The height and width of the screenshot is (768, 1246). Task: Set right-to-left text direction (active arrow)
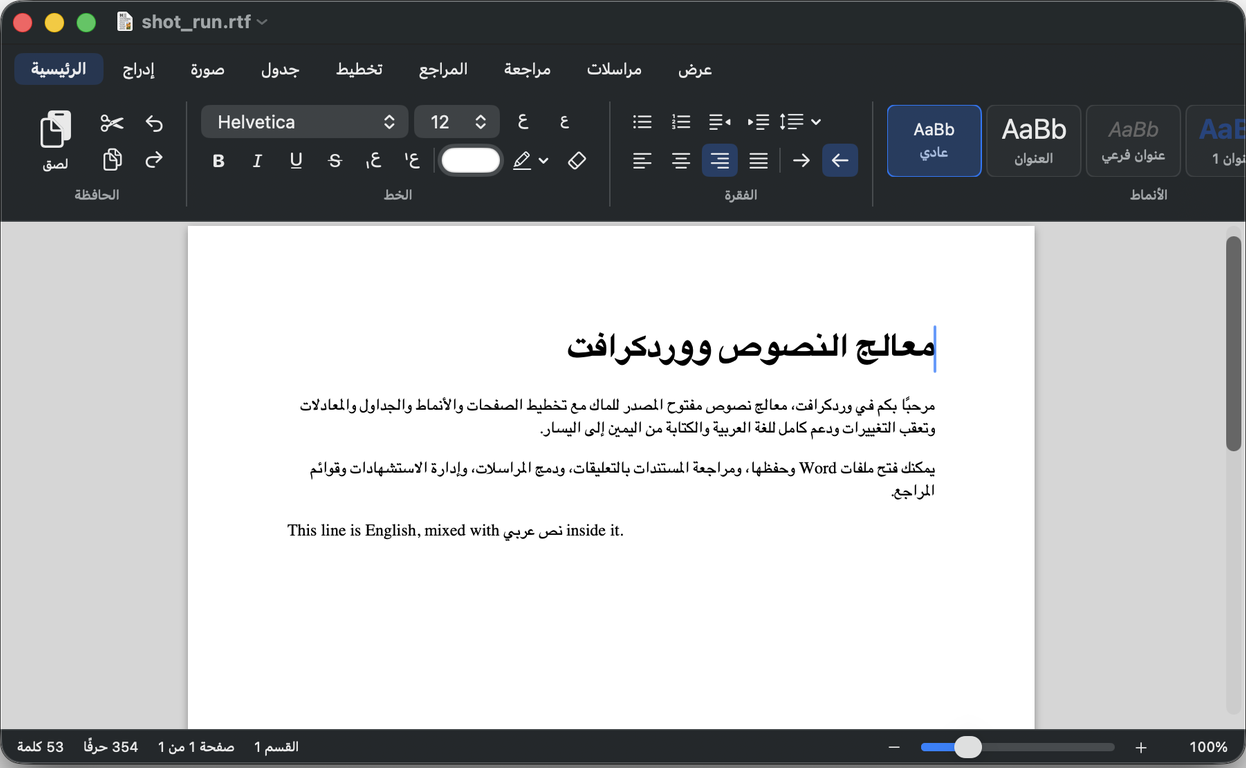coord(840,161)
